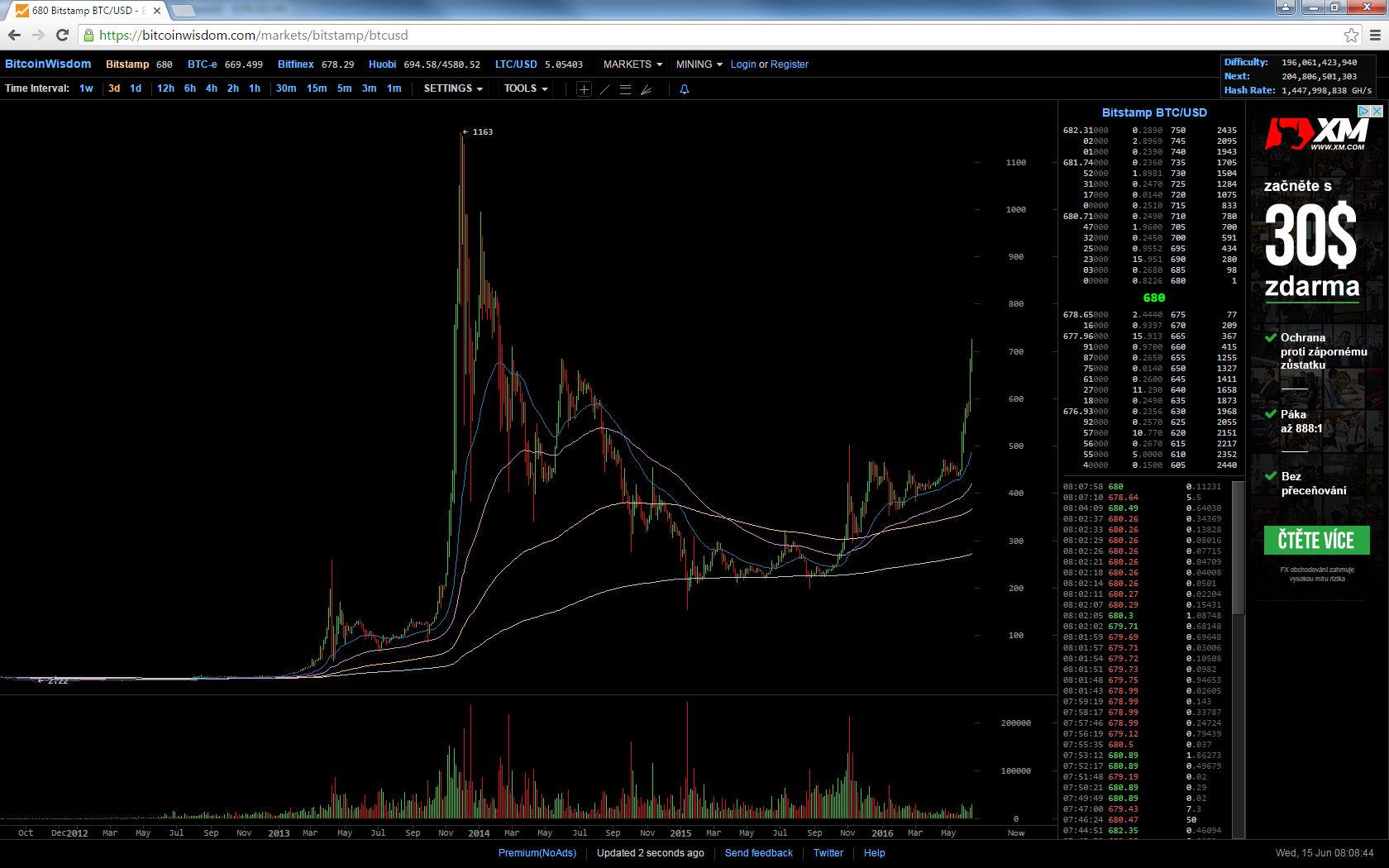This screenshot has height=868, width=1389.
Task: Click the Difficulty value 196,061,423,940
Action: [x=1320, y=62]
